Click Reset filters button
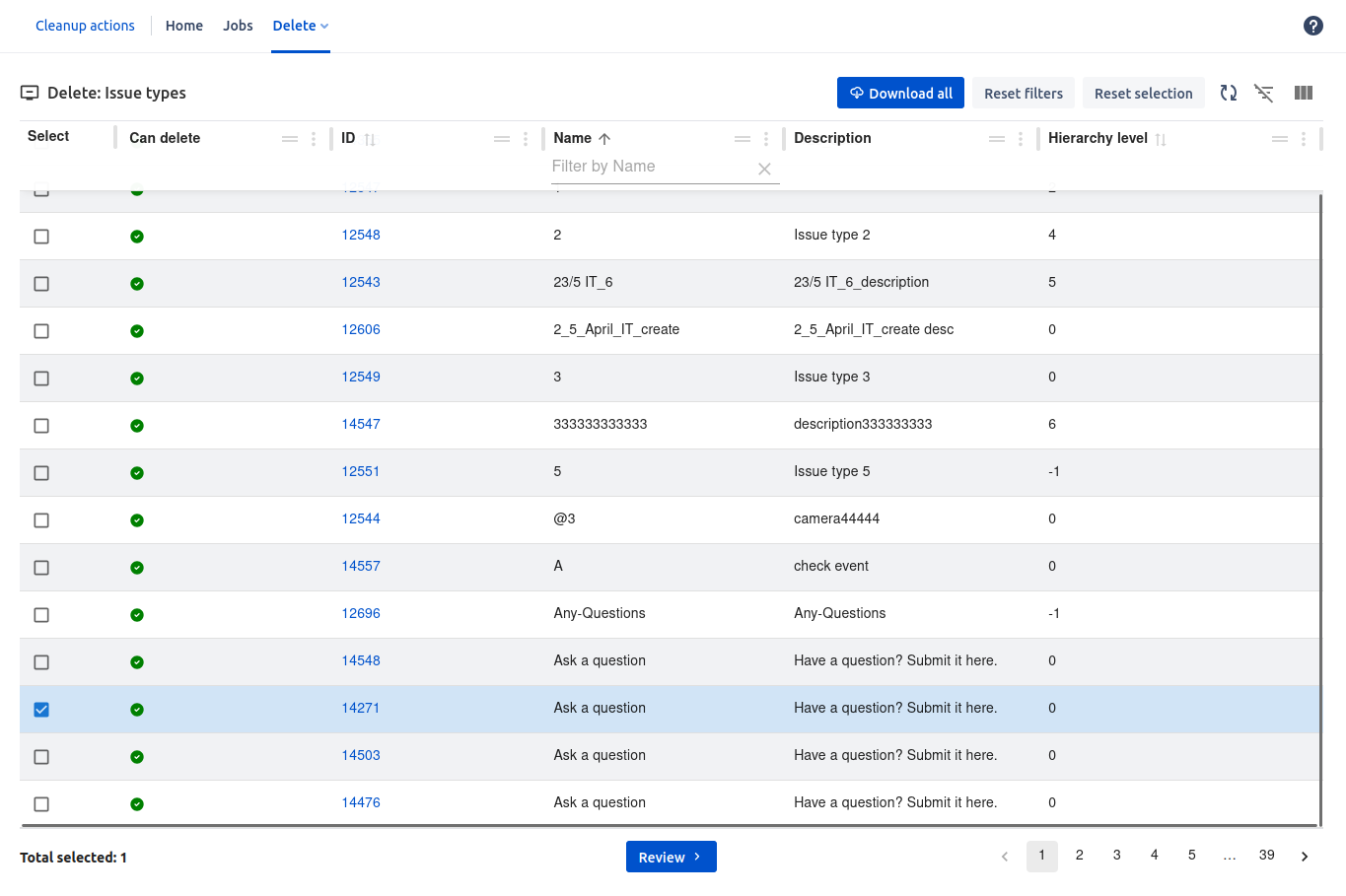This screenshot has height=896, width=1346. pyautogui.click(x=1024, y=93)
